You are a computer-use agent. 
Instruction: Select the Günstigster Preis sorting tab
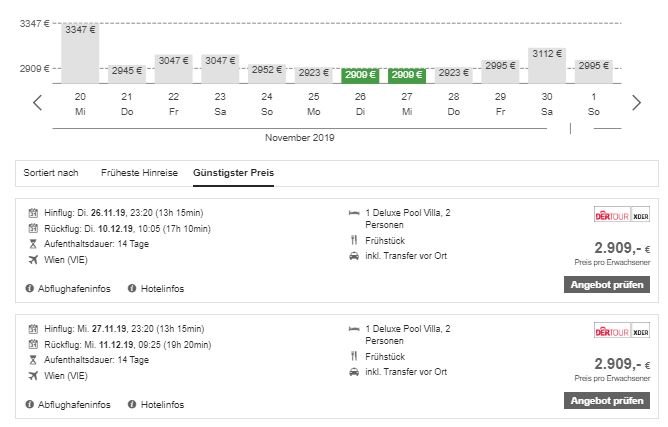click(233, 173)
